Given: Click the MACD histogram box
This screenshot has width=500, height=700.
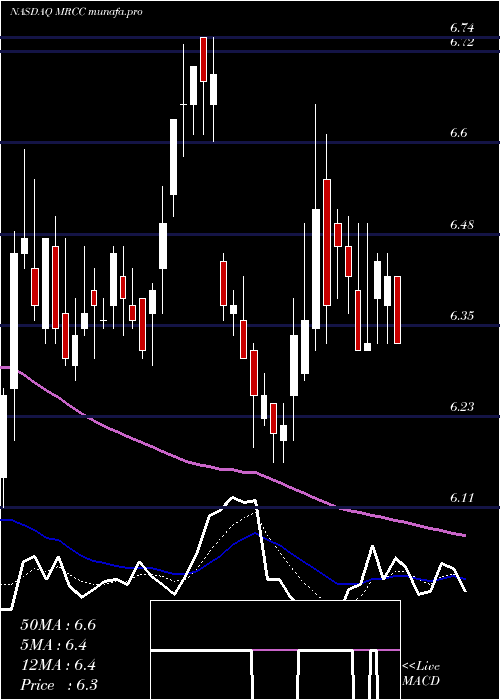Looking at the screenshot, I should pyautogui.click(x=275, y=650).
